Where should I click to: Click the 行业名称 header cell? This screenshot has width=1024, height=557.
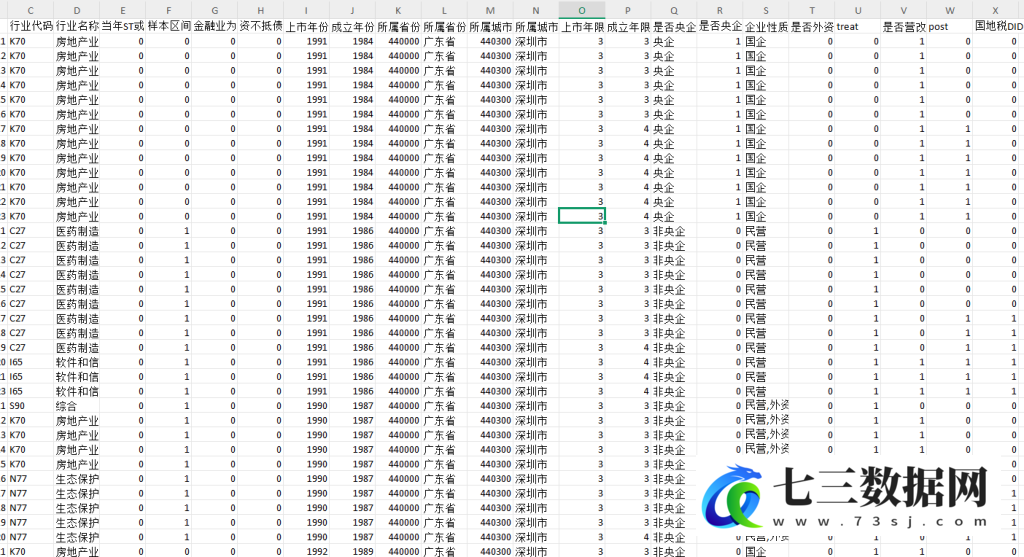click(77, 27)
